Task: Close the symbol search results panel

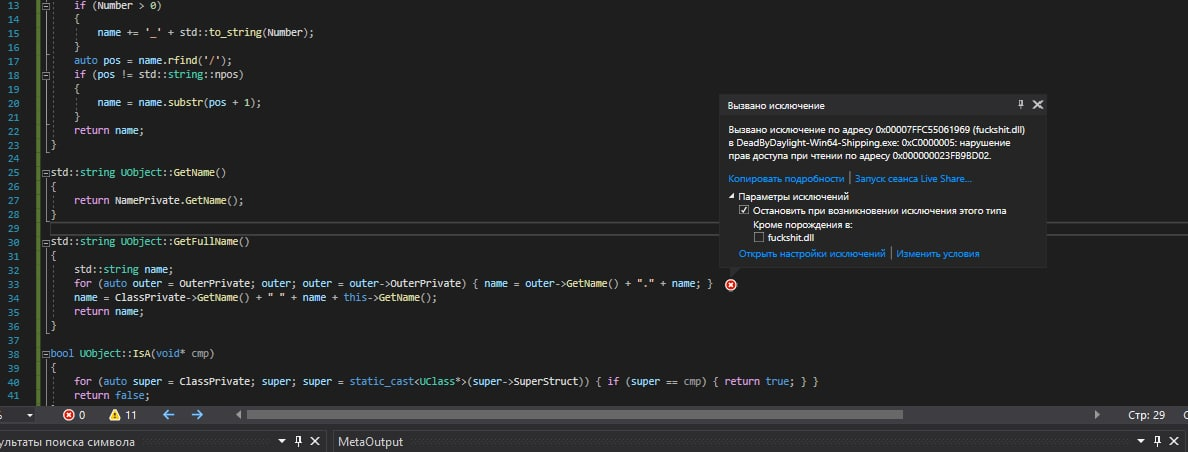Action: [x=315, y=442]
